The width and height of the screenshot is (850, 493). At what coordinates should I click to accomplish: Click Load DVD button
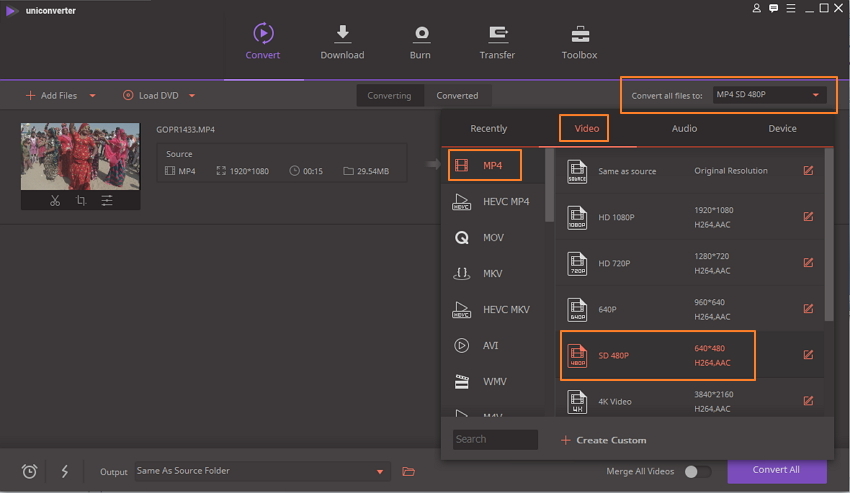click(x=151, y=95)
